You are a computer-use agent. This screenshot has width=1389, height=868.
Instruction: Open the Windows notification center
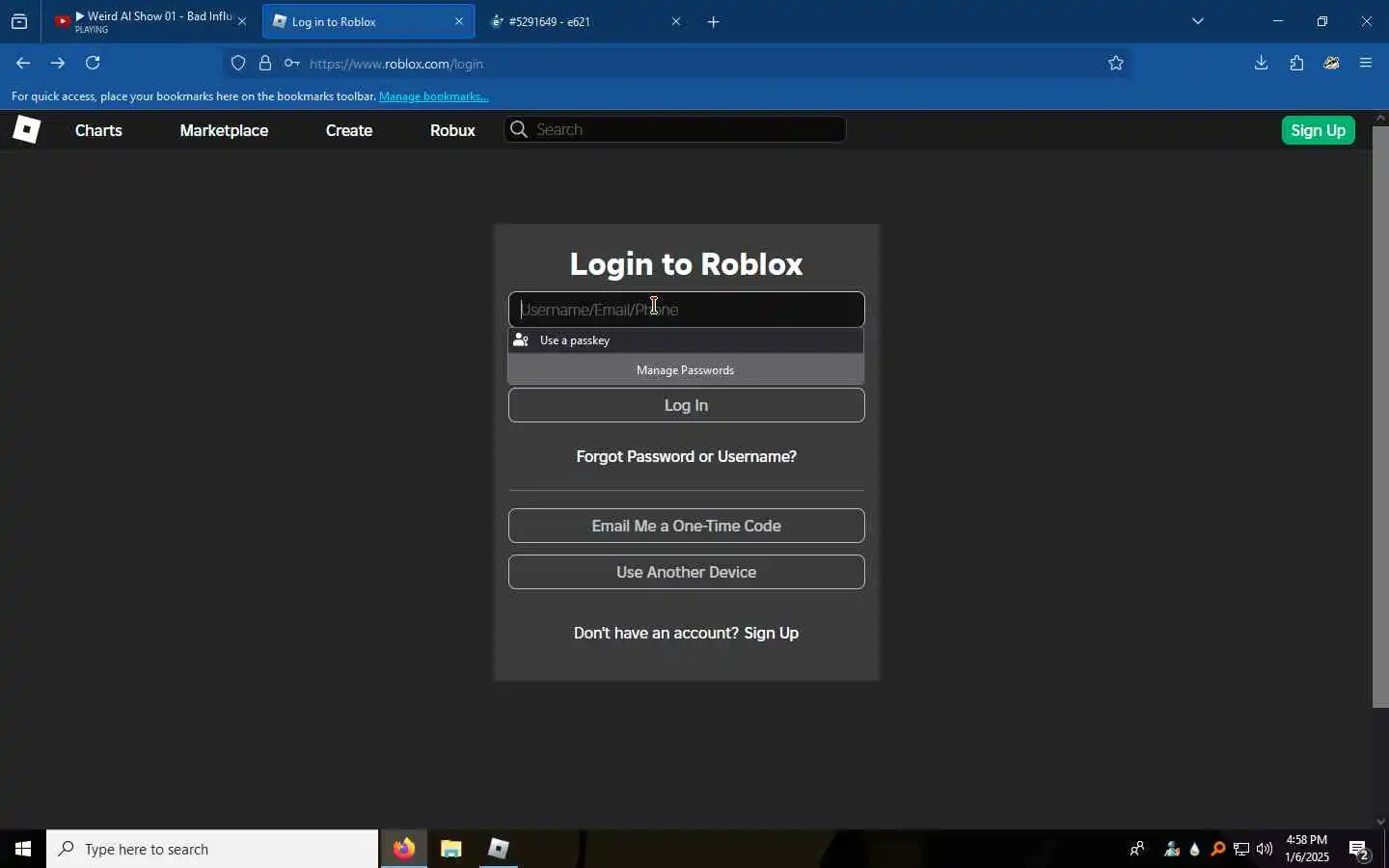[1360, 850]
